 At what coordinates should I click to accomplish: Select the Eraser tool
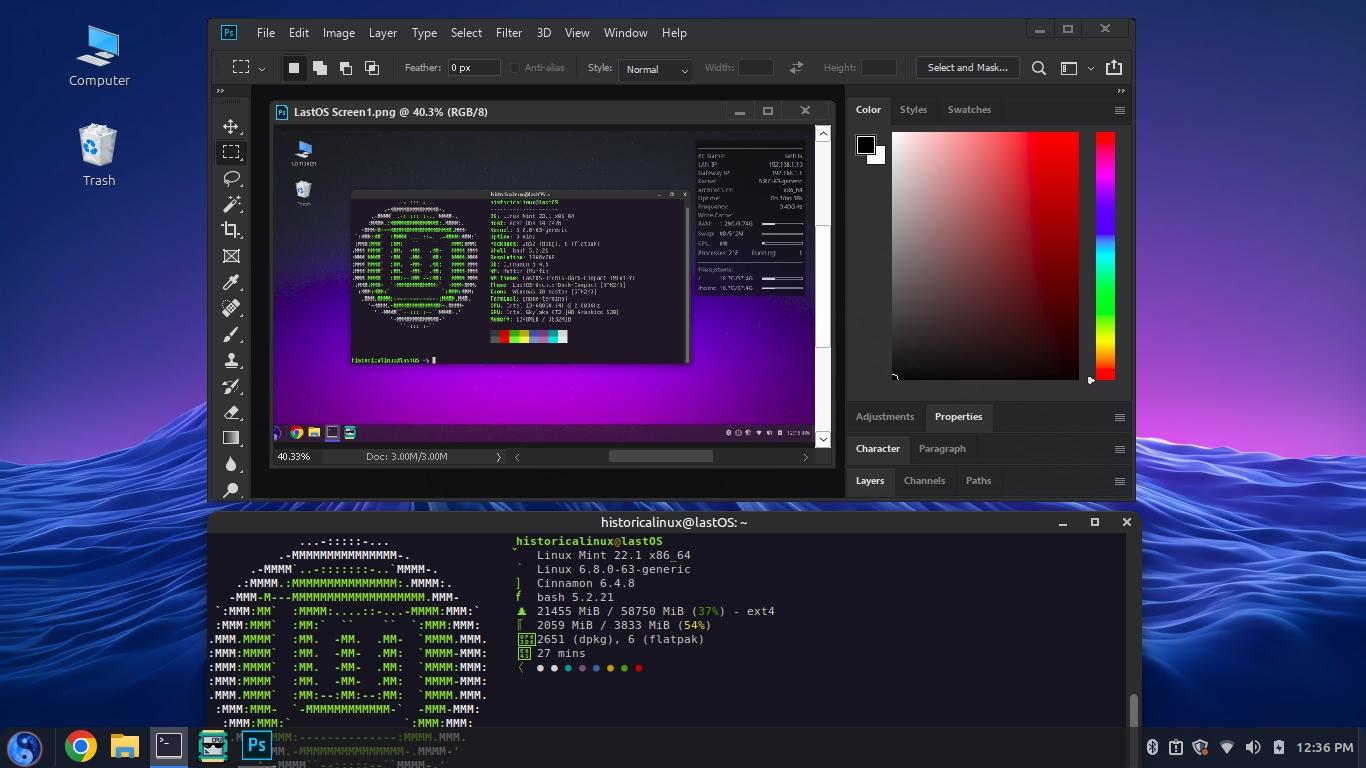(x=231, y=412)
